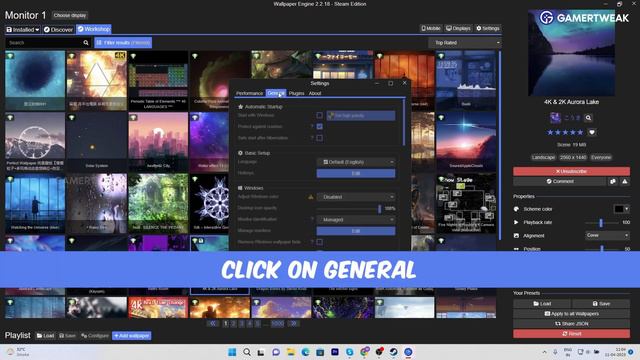Click Comment button
The height and width of the screenshot is (360, 640).
pyautogui.click(x=560, y=181)
